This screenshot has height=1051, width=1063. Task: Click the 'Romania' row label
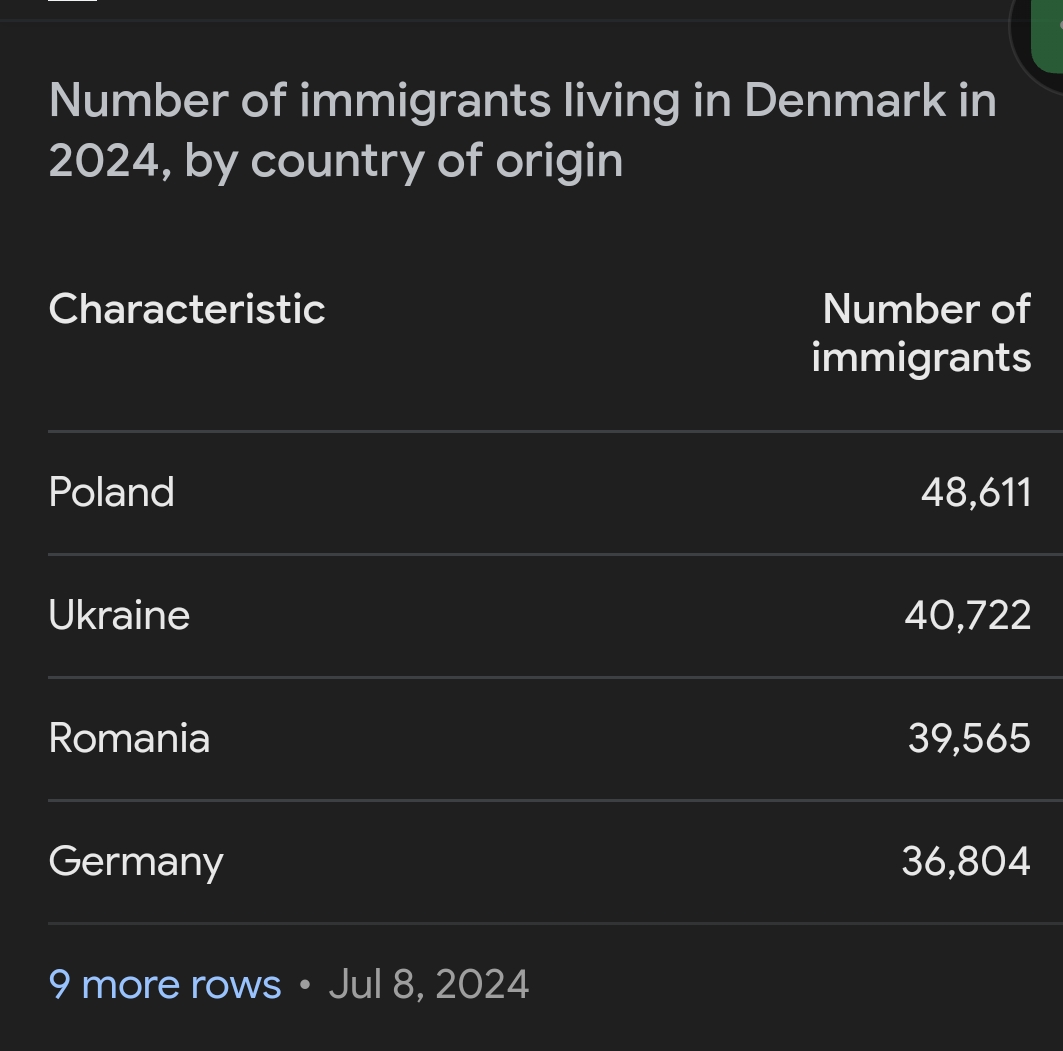coord(129,738)
